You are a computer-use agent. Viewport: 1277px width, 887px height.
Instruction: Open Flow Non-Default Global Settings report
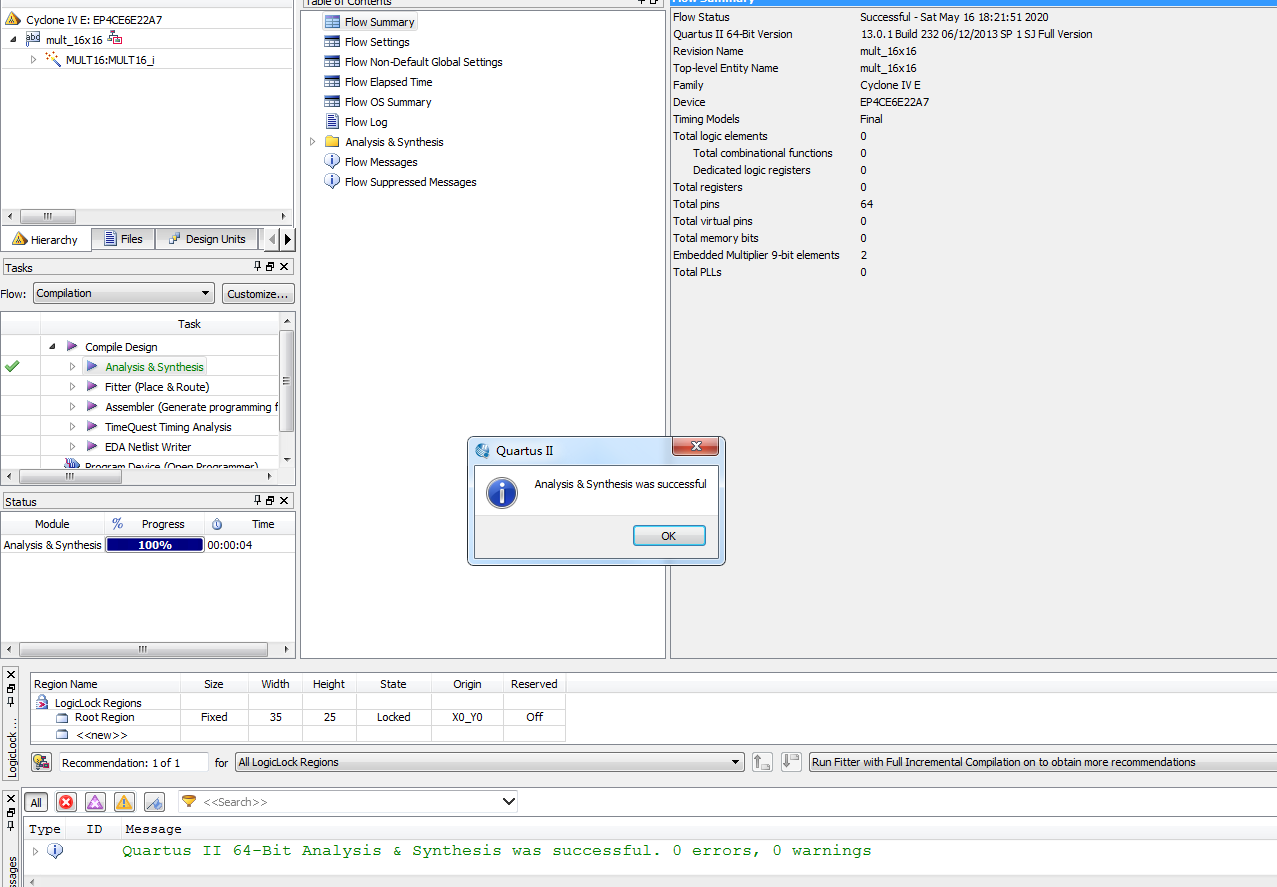point(423,62)
